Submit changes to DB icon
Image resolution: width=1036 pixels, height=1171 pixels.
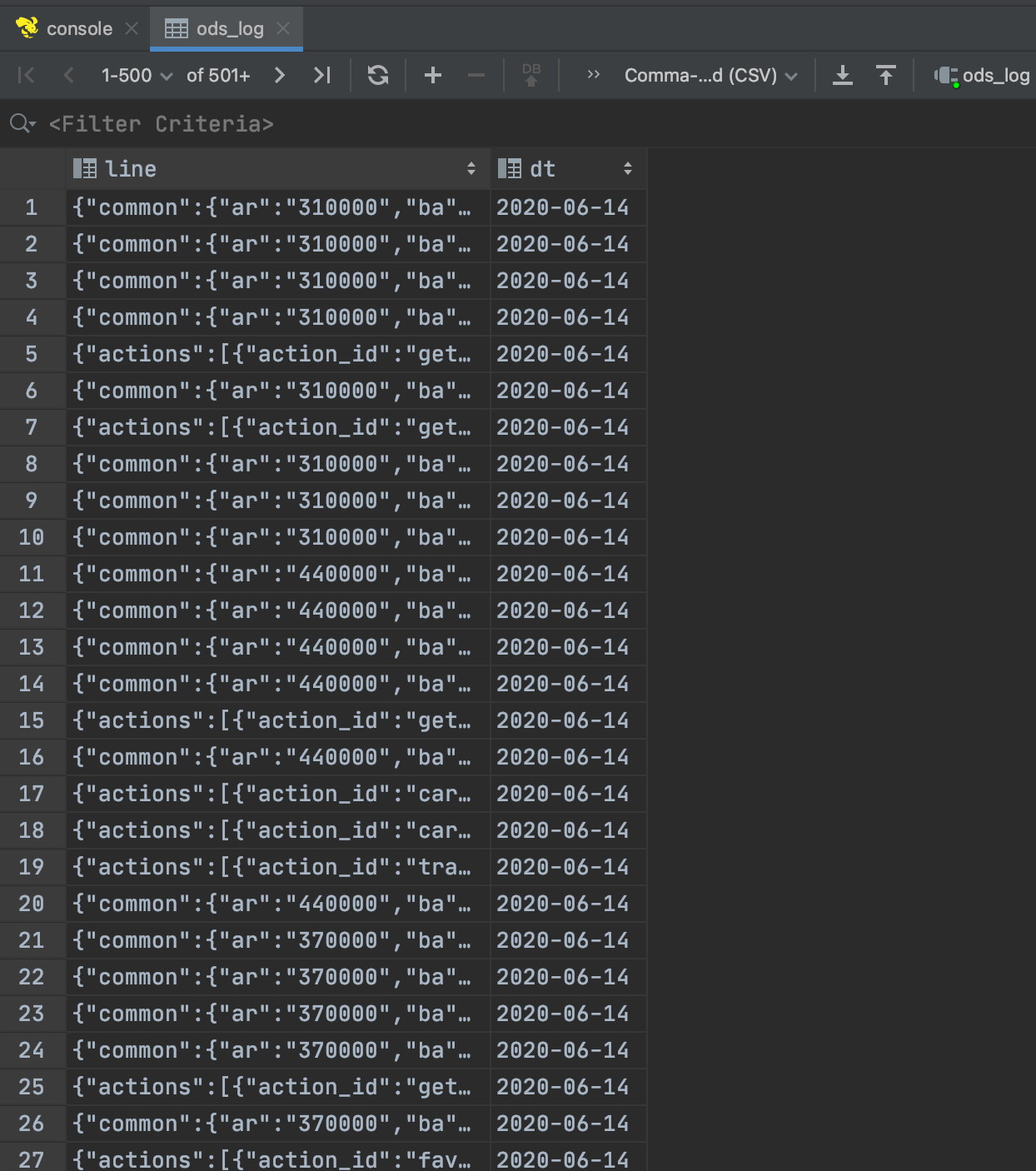tap(531, 75)
